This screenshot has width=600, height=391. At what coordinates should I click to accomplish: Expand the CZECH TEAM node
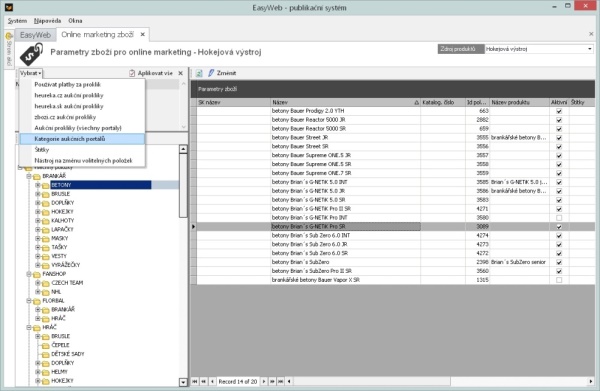[38, 283]
